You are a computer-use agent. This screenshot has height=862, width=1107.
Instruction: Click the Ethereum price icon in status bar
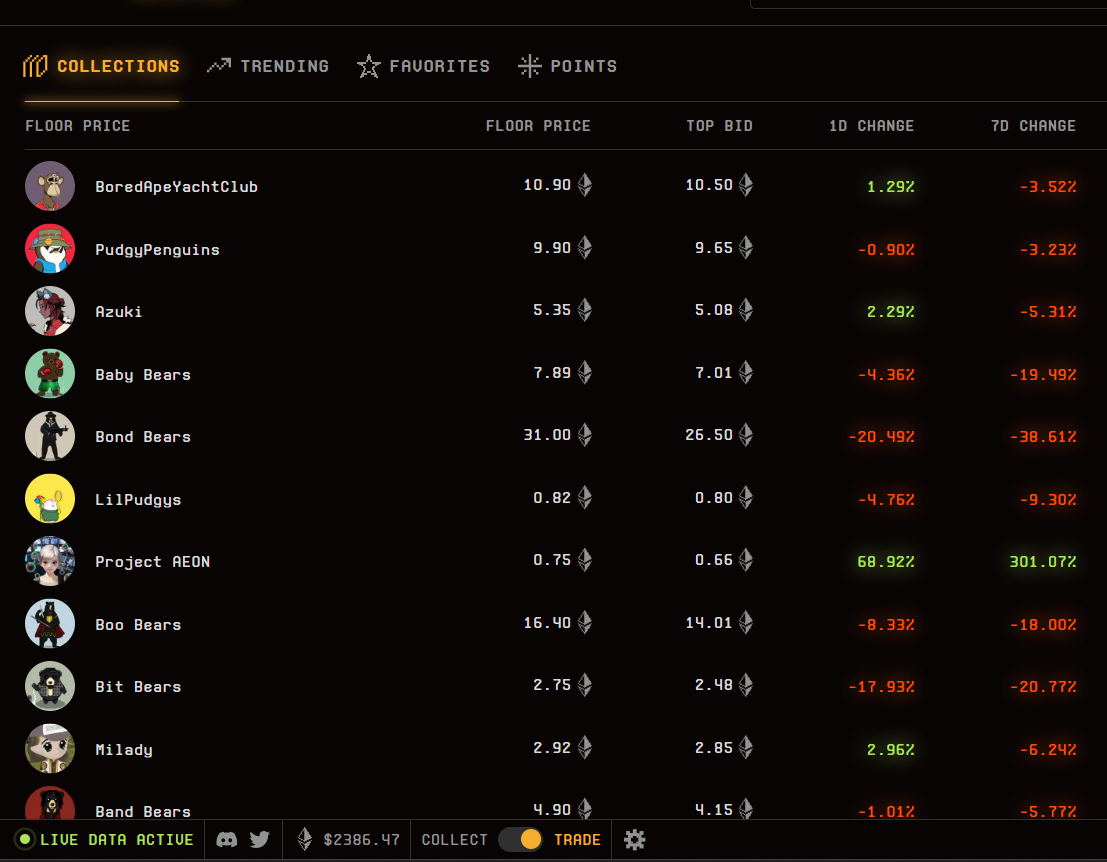(304, 839)
